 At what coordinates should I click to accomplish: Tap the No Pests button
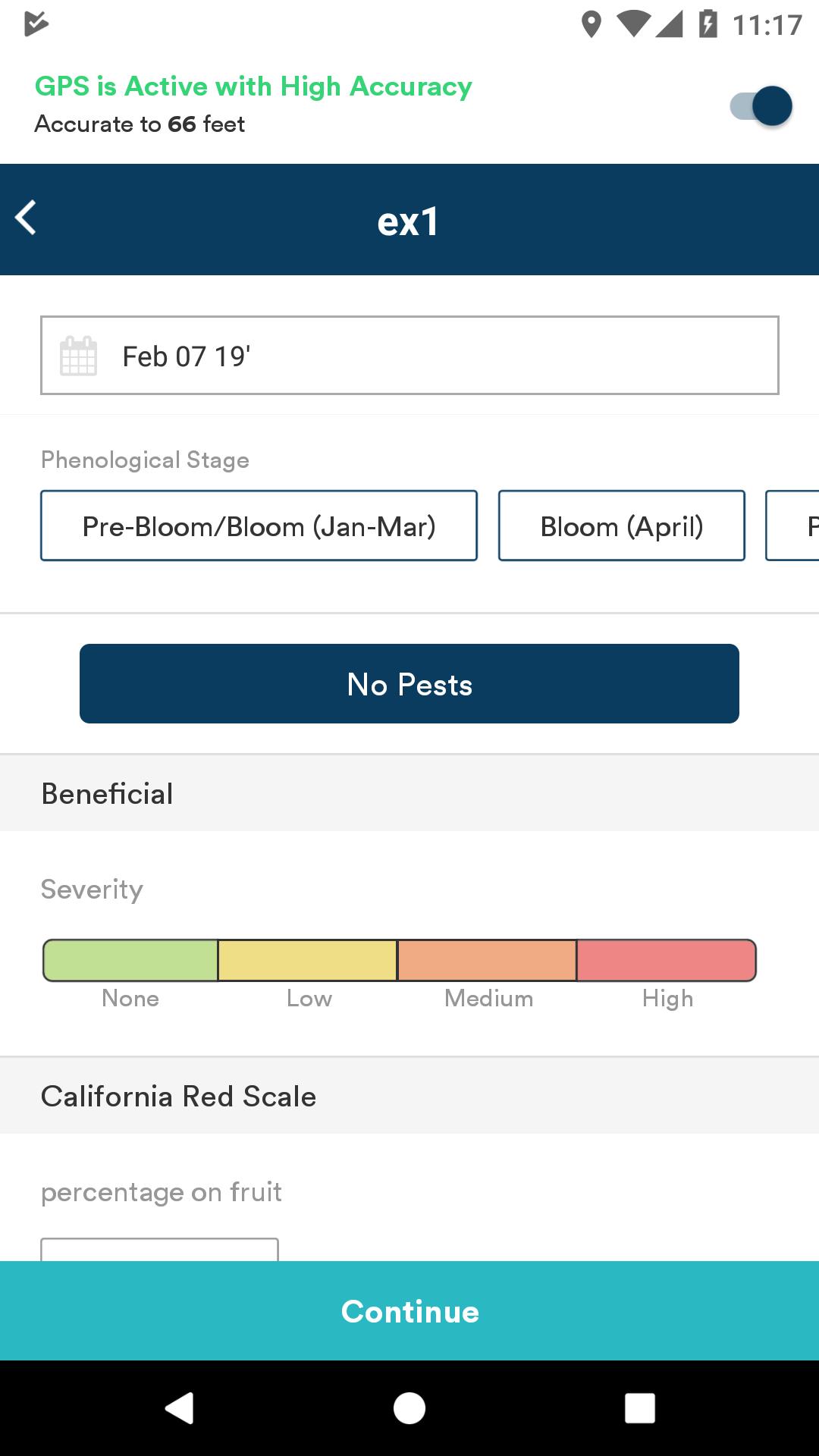tap(409, 684)
